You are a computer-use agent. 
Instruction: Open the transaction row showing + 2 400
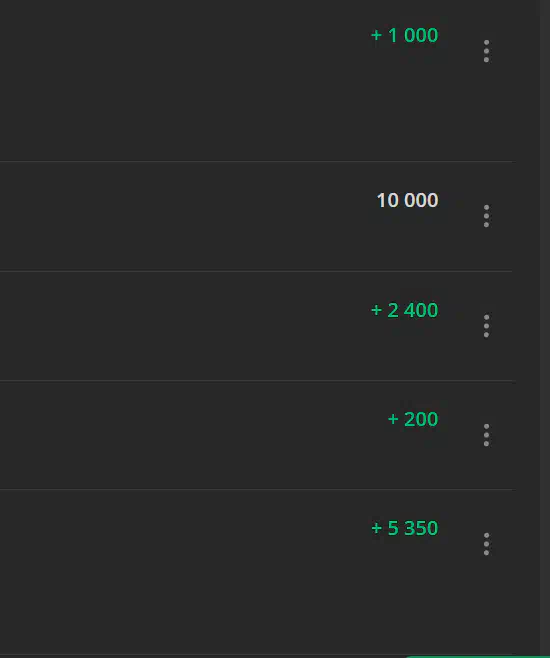[x=258, y=326]
